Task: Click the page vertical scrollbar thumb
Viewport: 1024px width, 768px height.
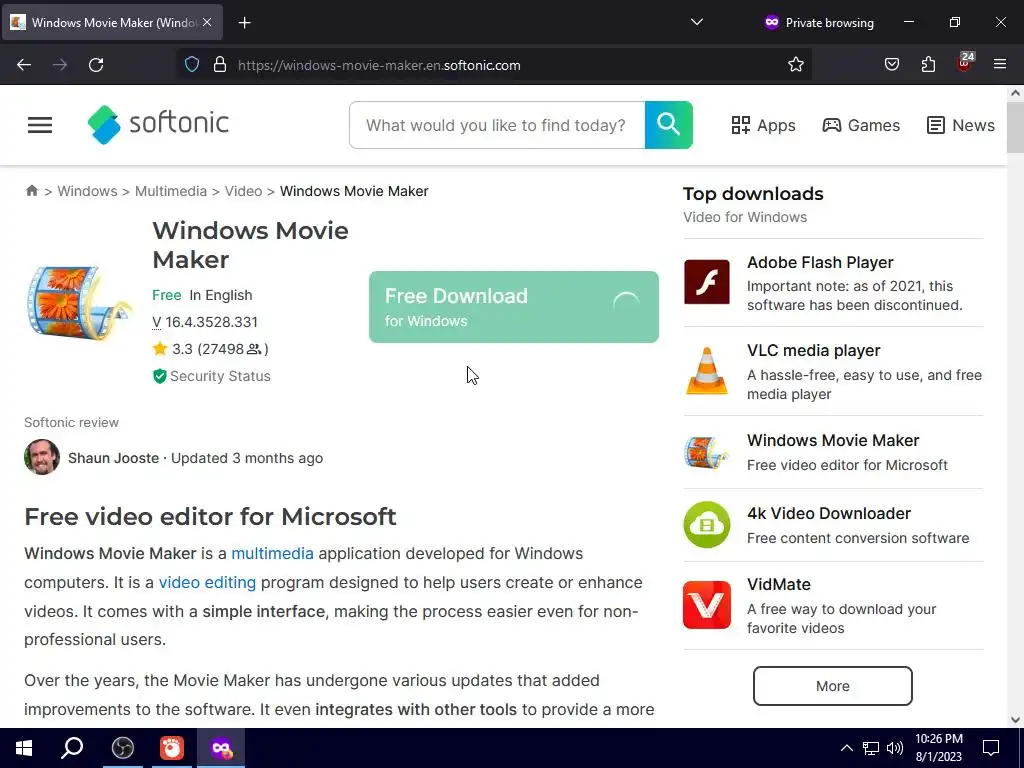Action: pyautogui.click(x=1015, y=127)
